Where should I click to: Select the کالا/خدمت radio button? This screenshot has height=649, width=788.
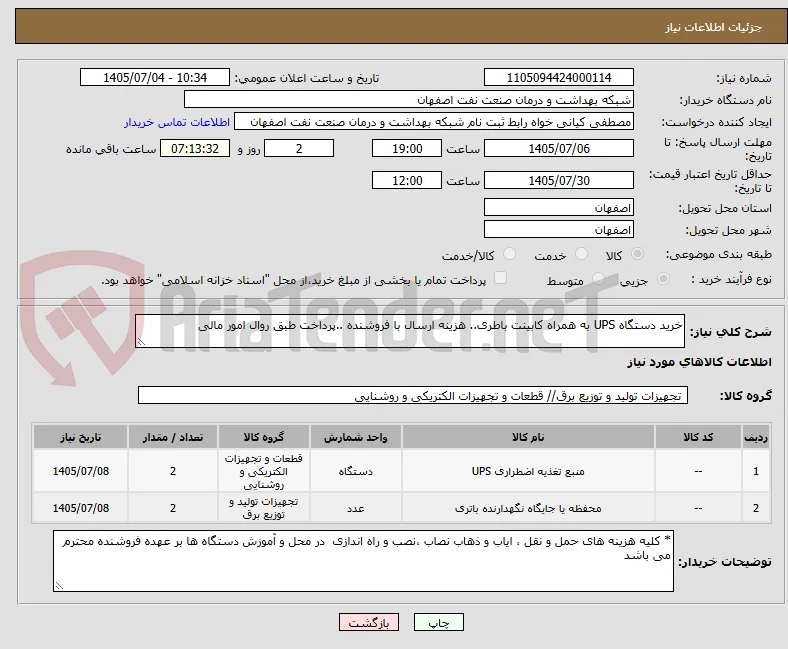[x=509, y=254]
